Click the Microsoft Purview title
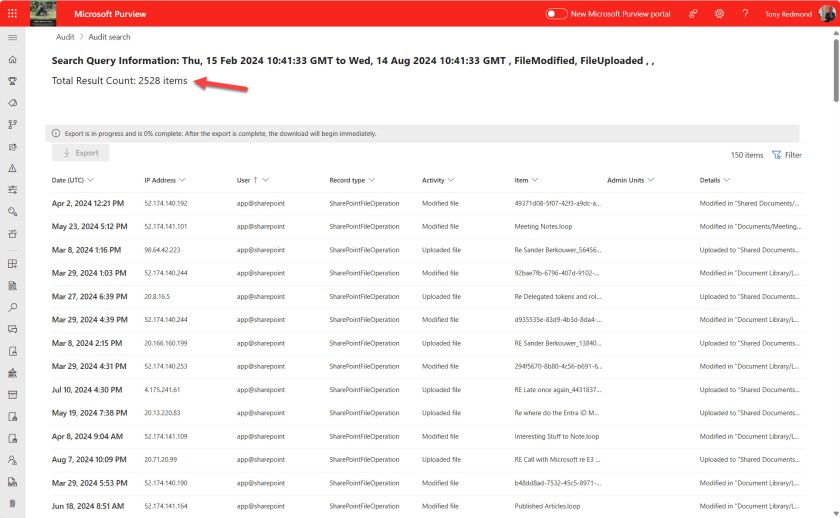The image size is (840, 518). tap(110, 14)
